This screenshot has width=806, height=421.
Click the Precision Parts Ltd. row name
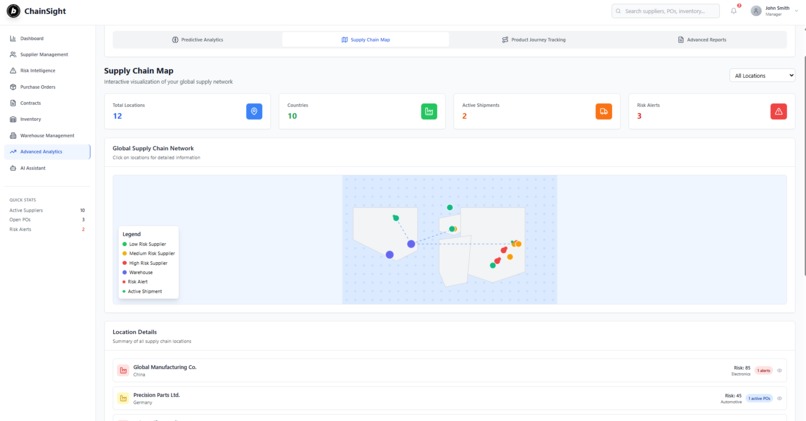pyautogui.click(x=156, y=395)
